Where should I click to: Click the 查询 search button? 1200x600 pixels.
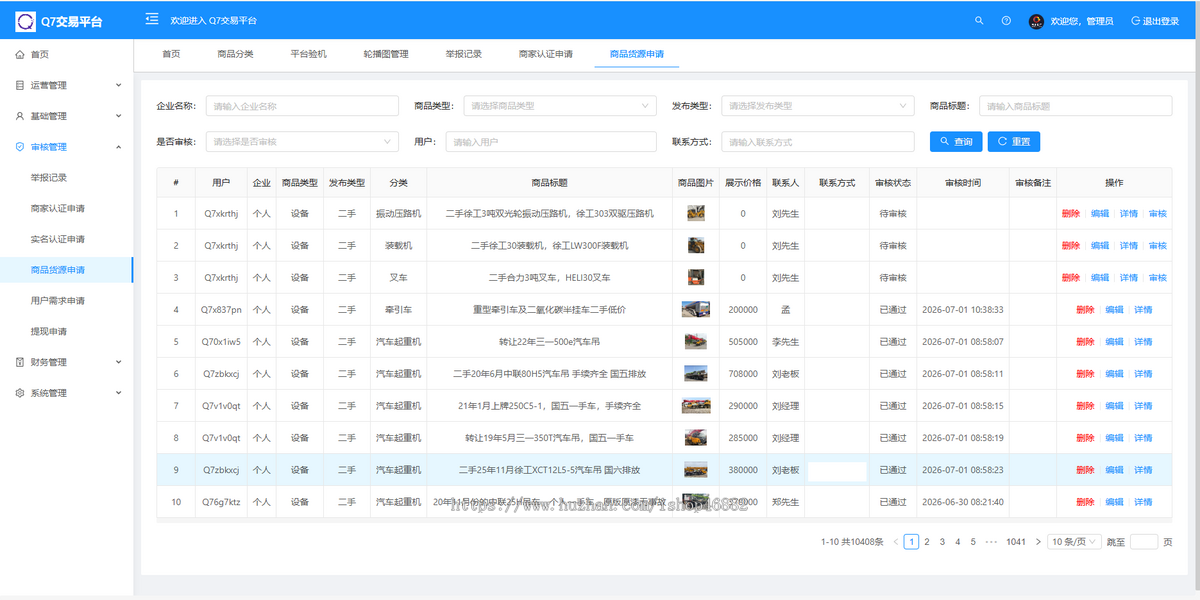point(956,142)
